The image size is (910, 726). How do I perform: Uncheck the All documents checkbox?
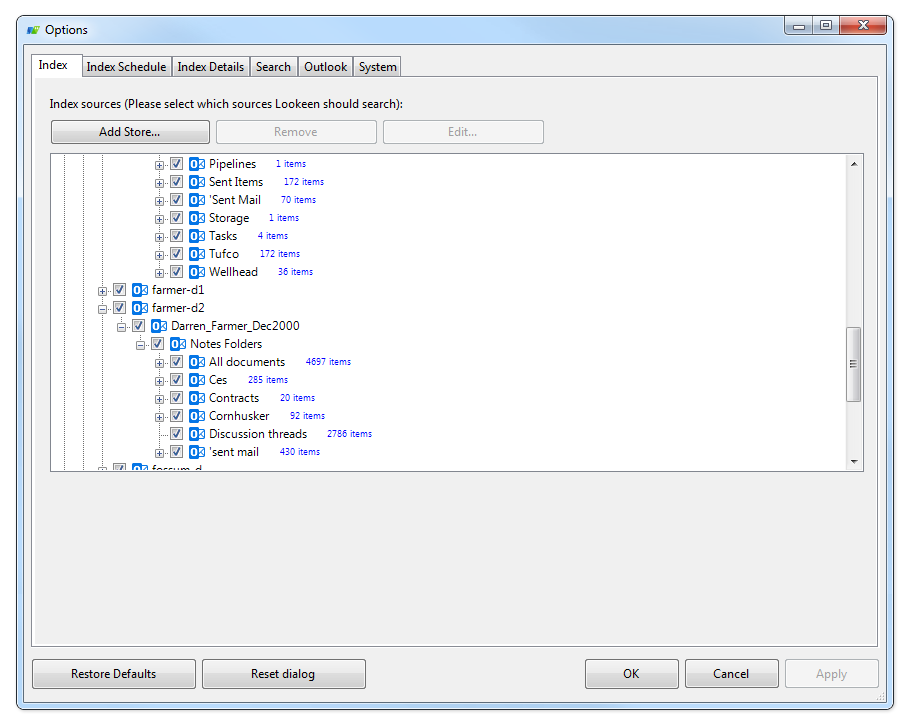click(x=177, y=362)
